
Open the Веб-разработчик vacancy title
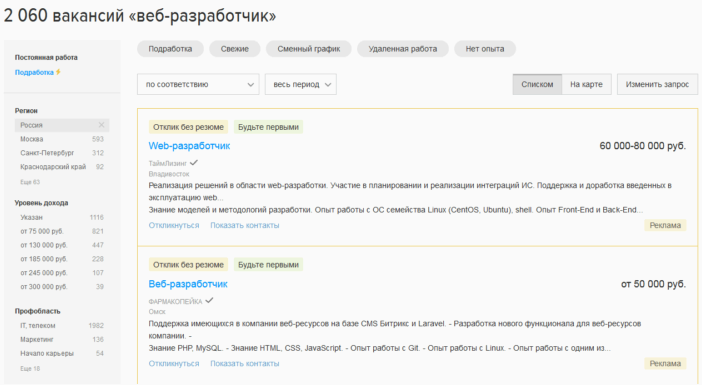[188, 284]
